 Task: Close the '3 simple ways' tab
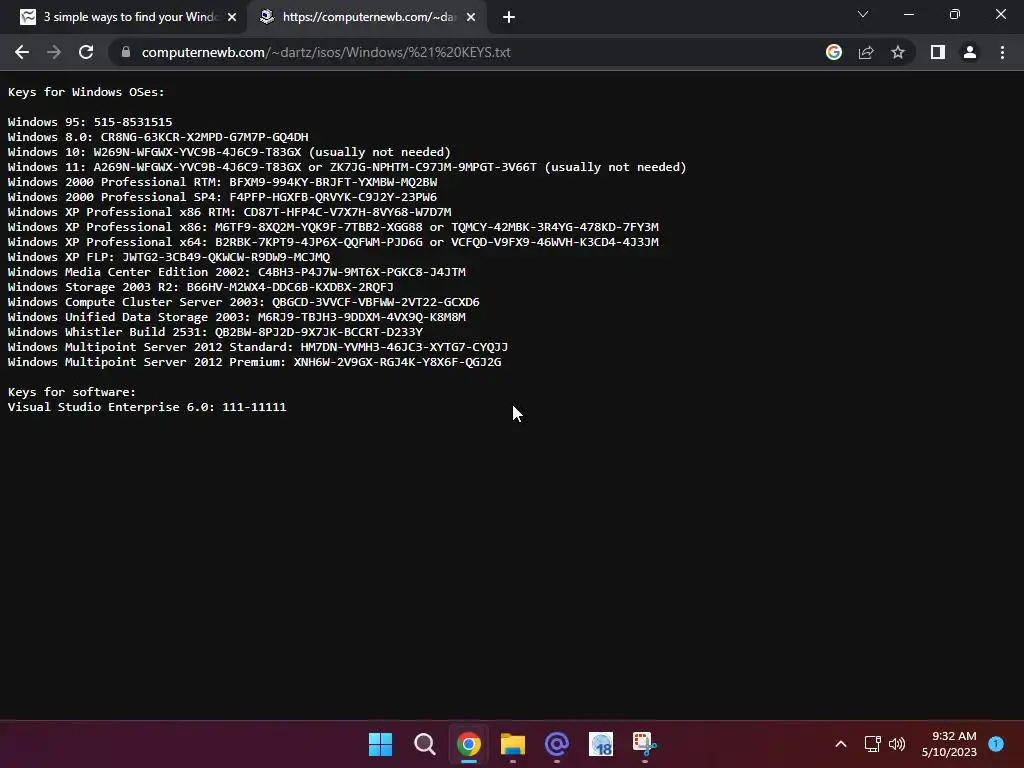(x=232, y=17)
